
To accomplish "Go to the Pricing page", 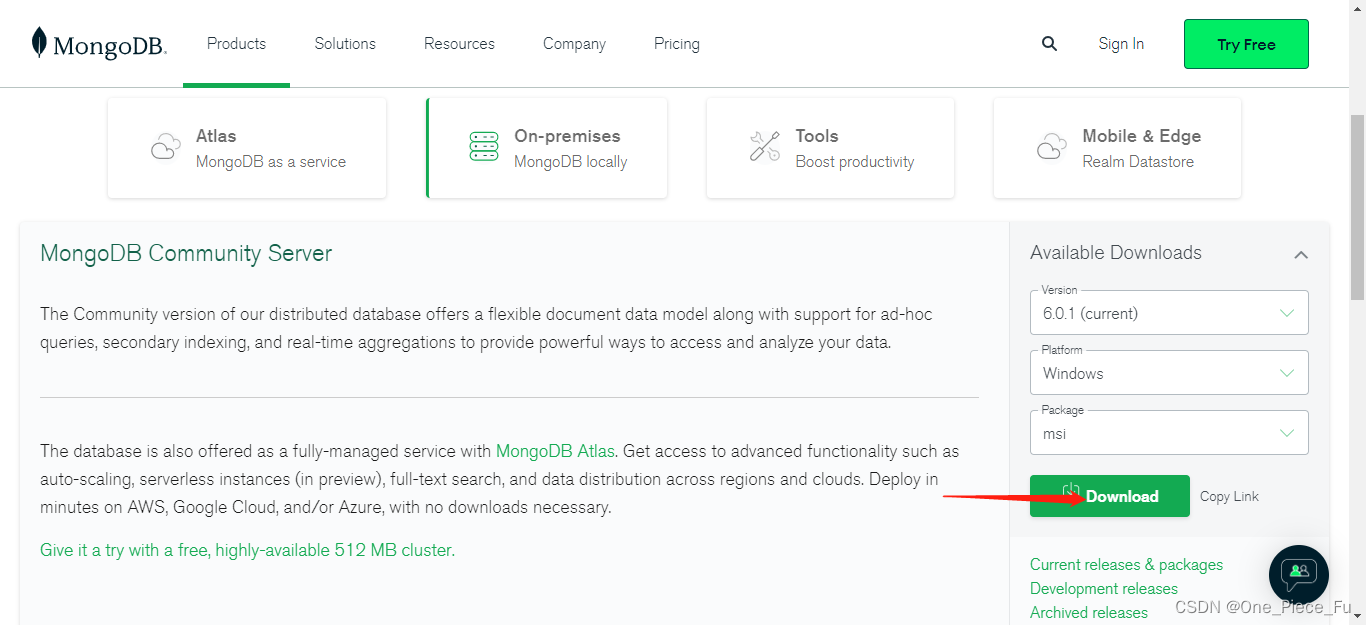I will tap(677, 44).
